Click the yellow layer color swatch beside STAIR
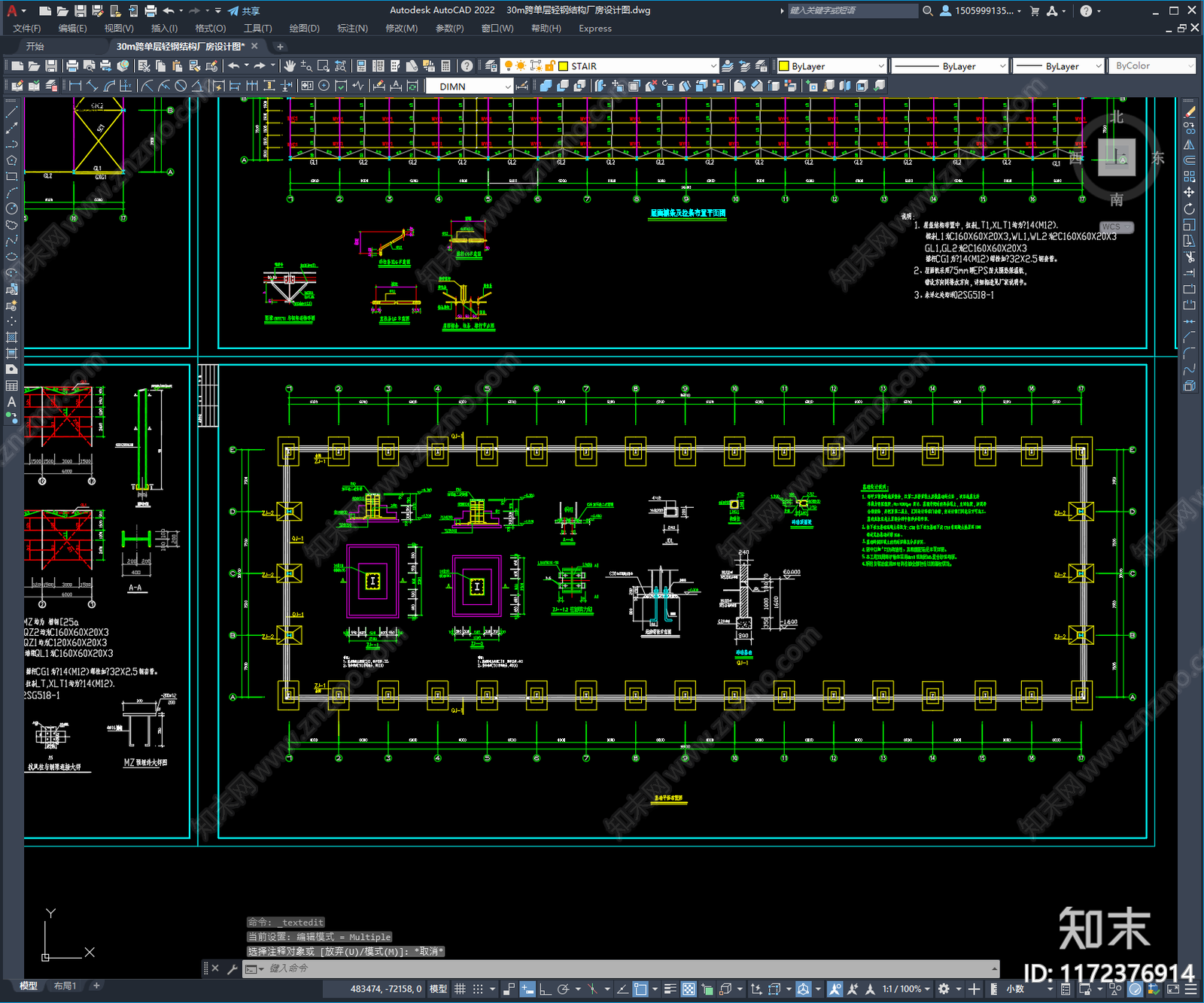1204x1003 pixels. [563, 66]
